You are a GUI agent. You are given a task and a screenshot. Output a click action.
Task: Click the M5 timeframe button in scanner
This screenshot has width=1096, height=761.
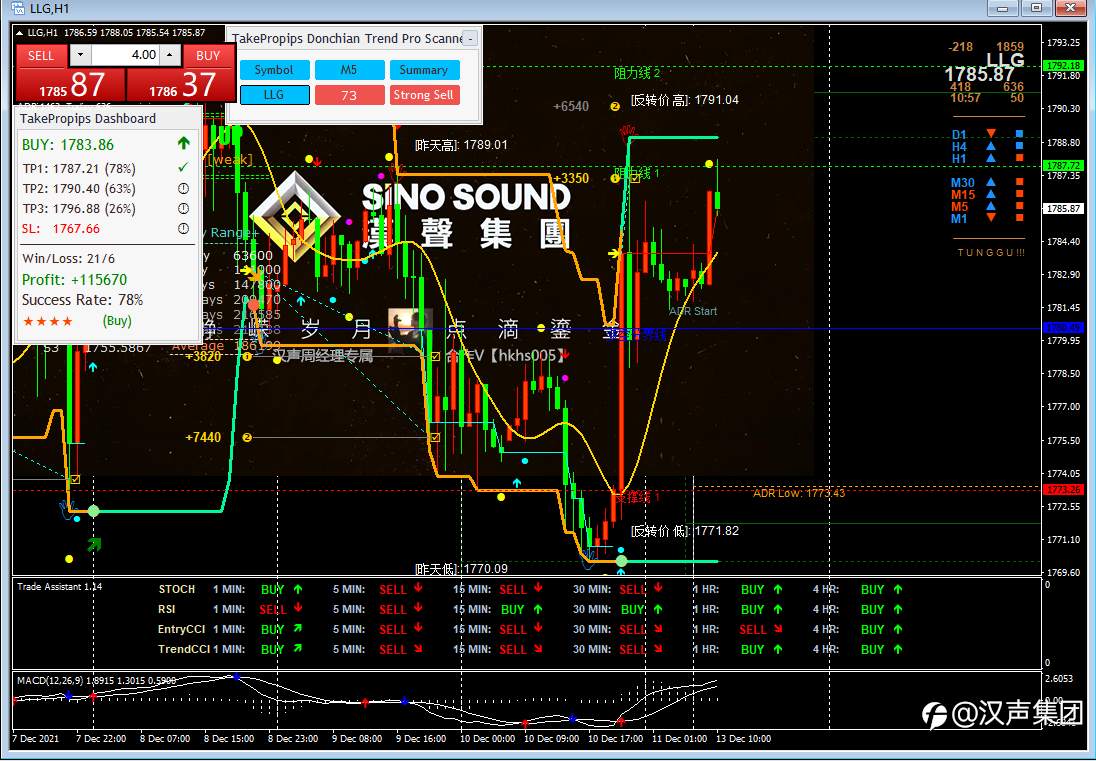(x=349, y=70)
